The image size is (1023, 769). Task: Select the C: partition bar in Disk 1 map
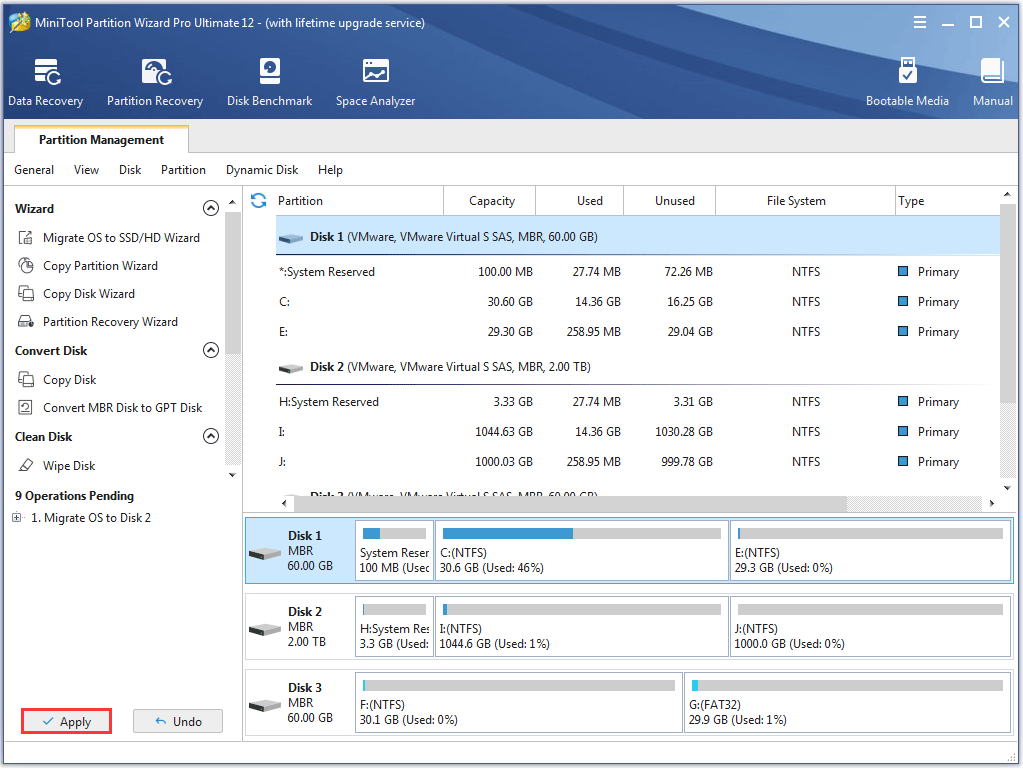581,550
